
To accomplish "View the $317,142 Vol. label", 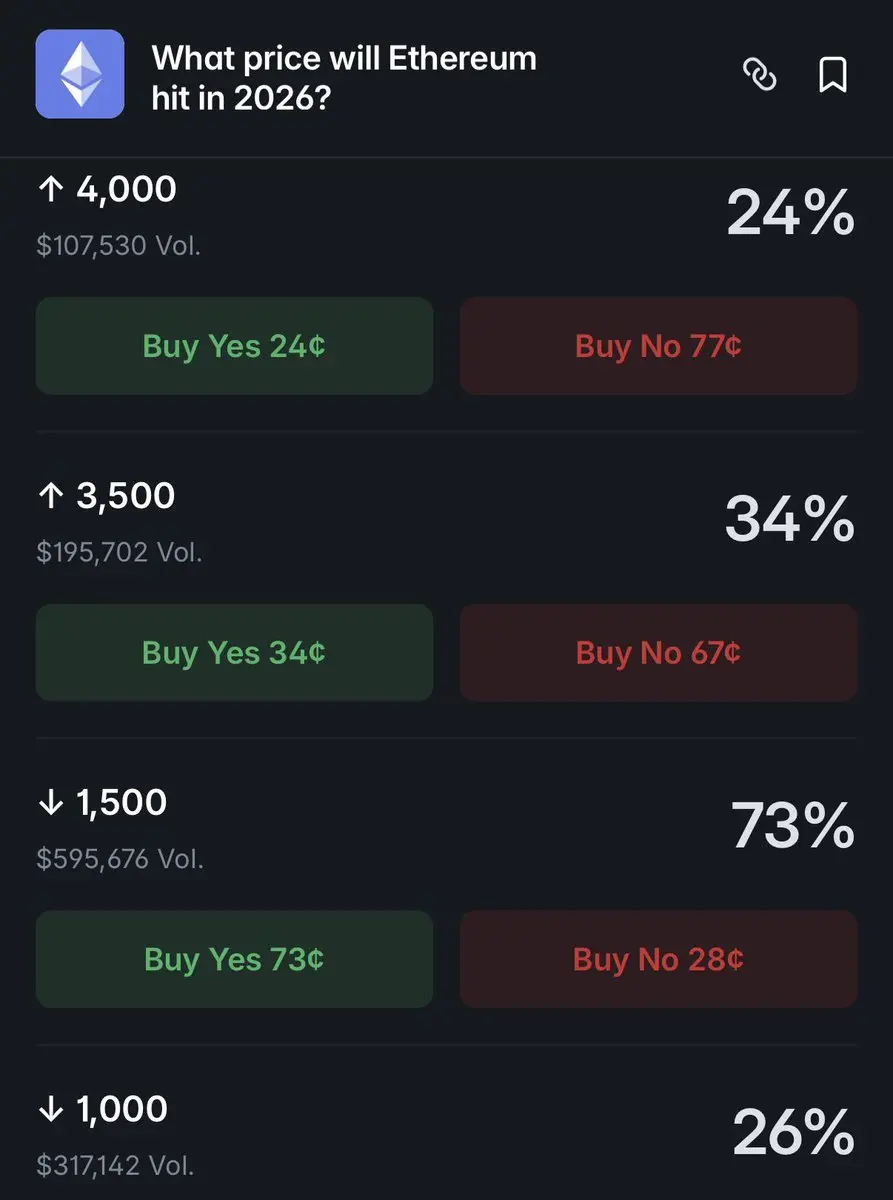I will tap(116, 1166).
